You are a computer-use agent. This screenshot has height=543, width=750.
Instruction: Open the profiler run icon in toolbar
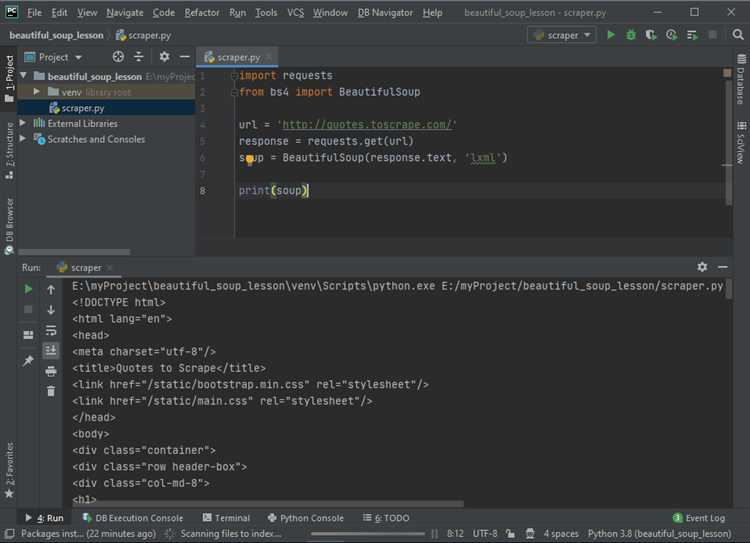(x=671, y=35)
